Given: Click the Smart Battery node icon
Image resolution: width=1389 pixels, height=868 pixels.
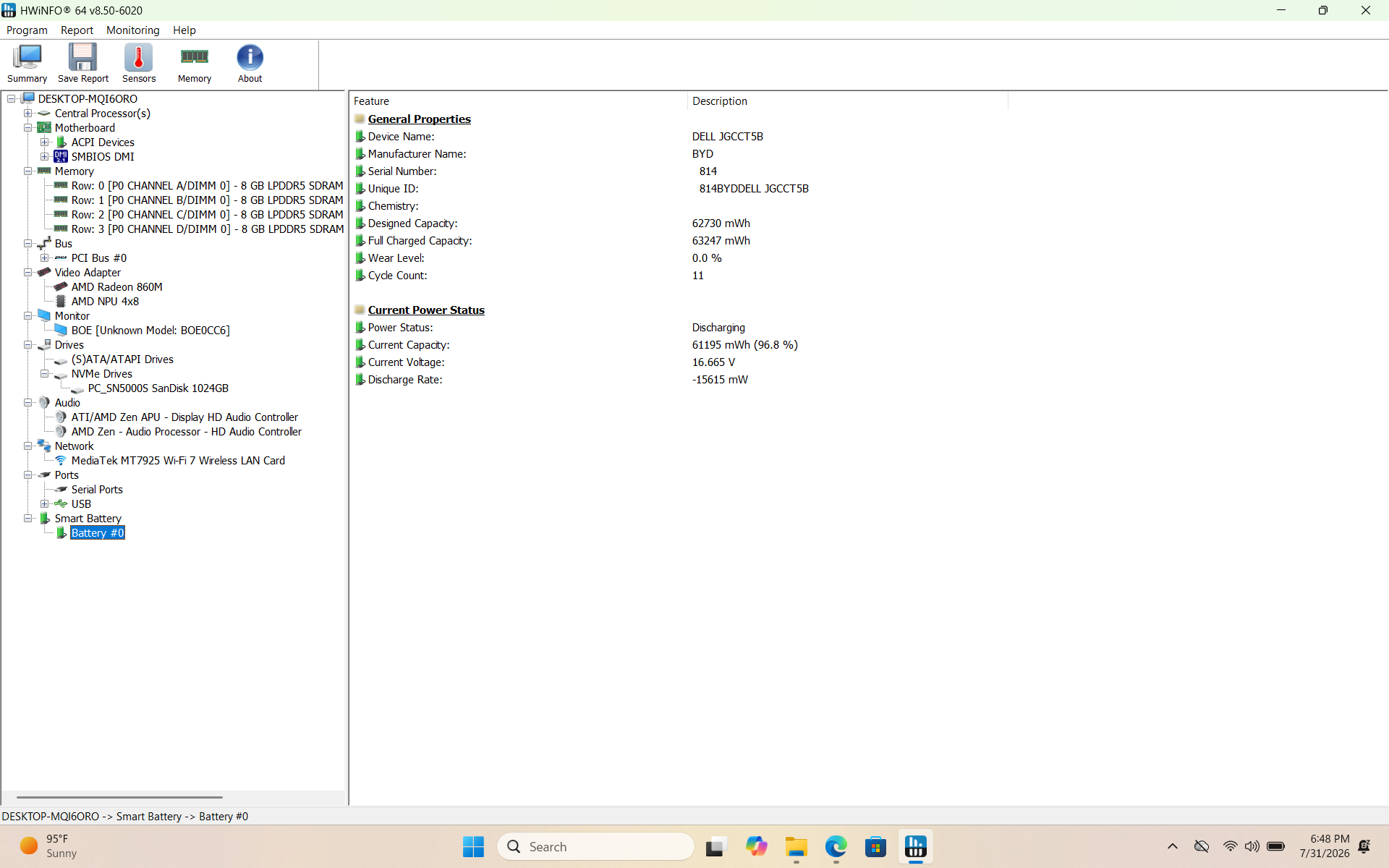Looking at the screenshot, I should coord(44,519).
